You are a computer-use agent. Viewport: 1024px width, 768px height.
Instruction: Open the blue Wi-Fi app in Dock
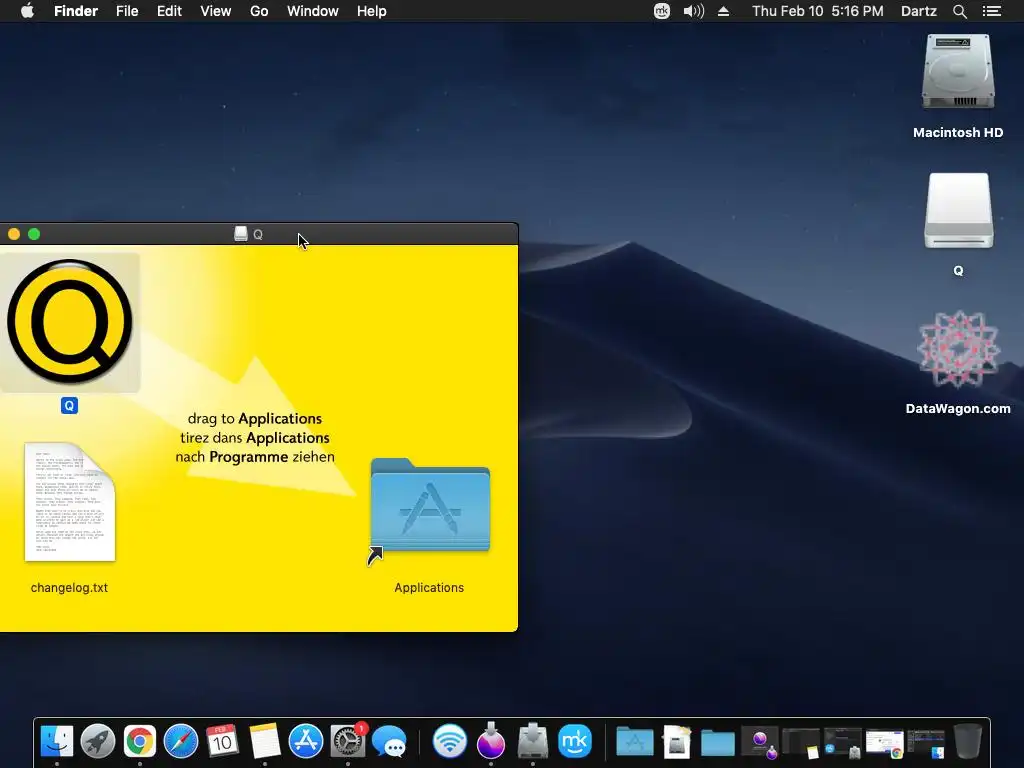tap(450, 741)
